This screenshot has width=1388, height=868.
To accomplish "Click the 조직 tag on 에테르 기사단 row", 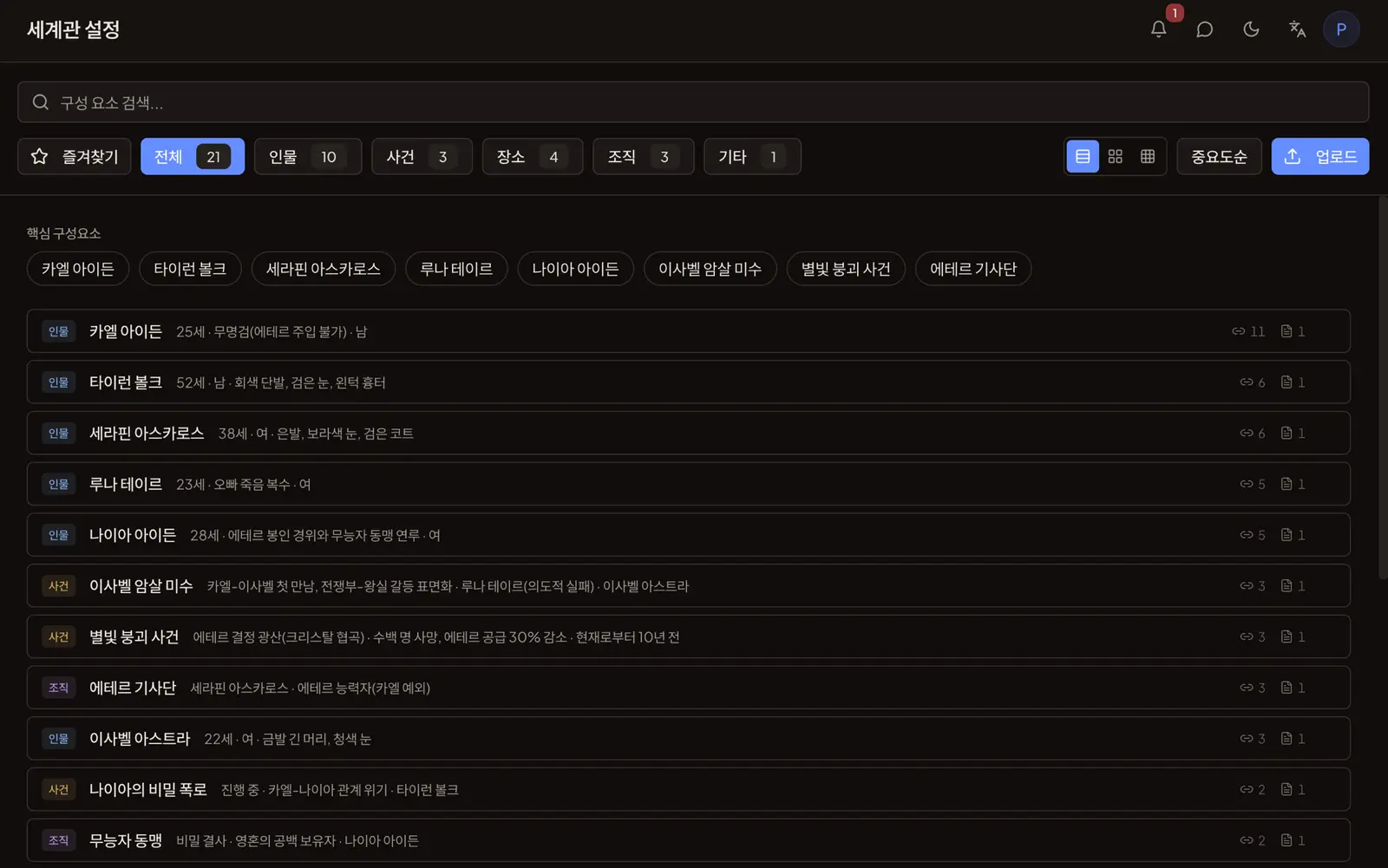I will coord(58,688).
